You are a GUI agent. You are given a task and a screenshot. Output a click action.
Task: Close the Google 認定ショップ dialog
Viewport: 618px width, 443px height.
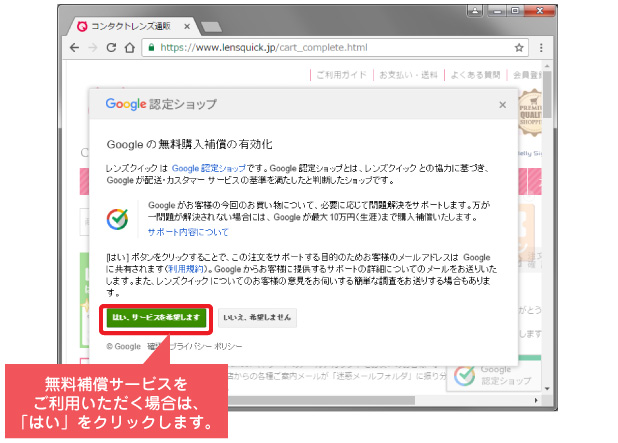click(x=503, y=105)
